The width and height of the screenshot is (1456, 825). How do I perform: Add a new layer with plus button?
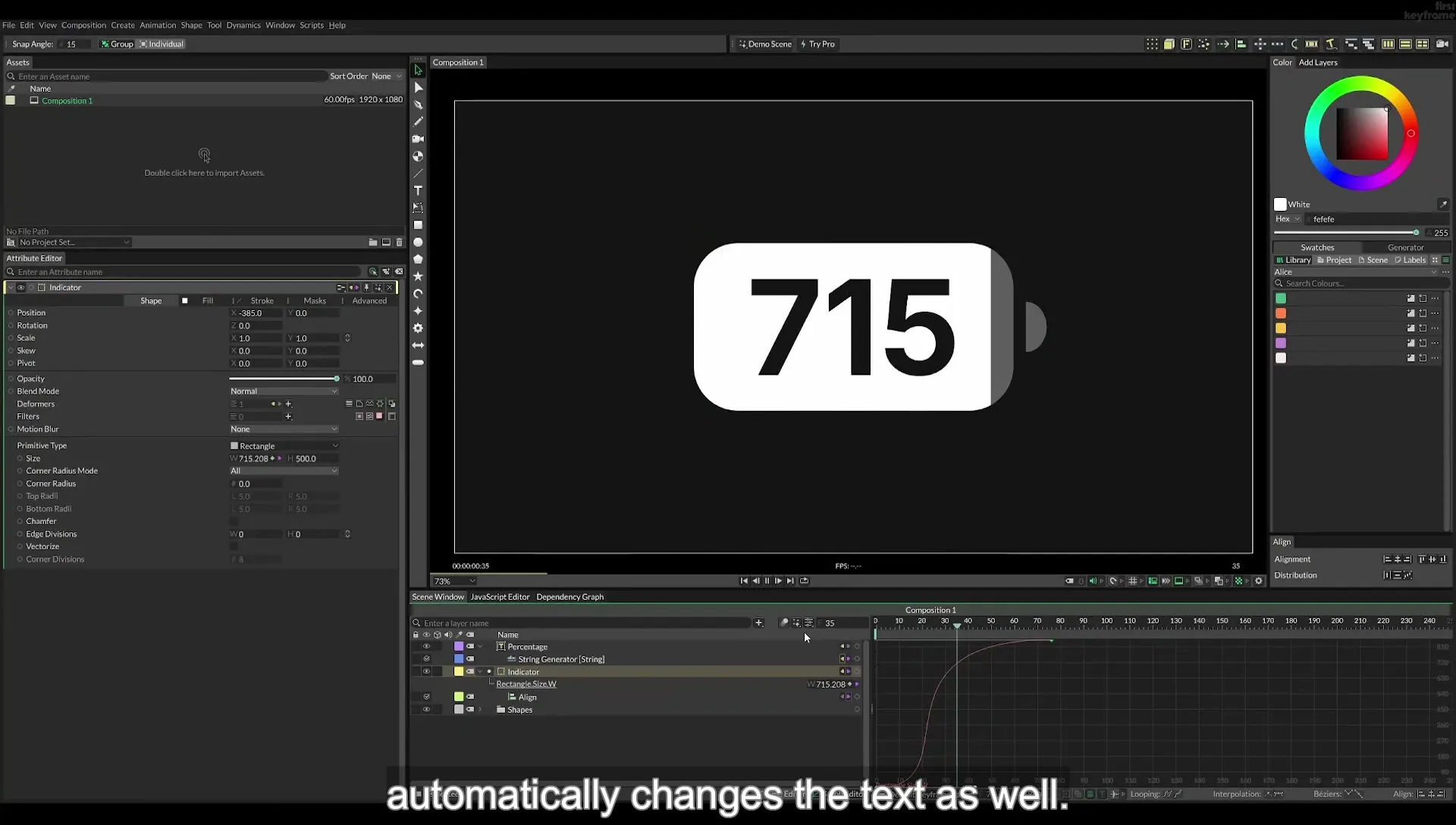click(758, 623)
